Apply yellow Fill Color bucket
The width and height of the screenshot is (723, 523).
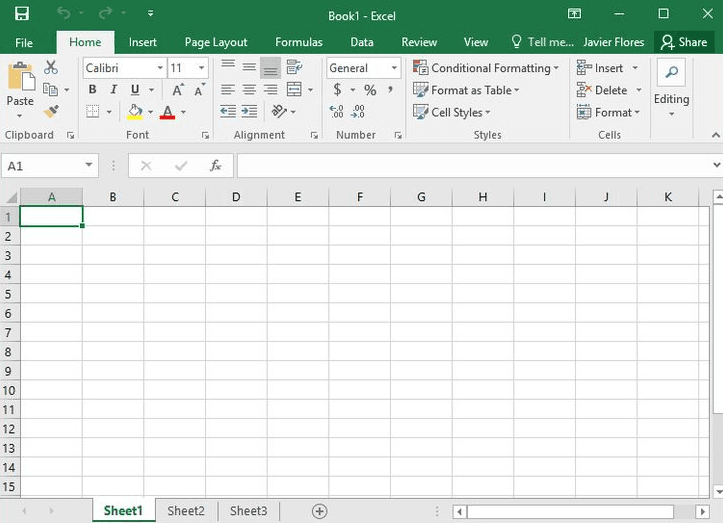(135, 112)
